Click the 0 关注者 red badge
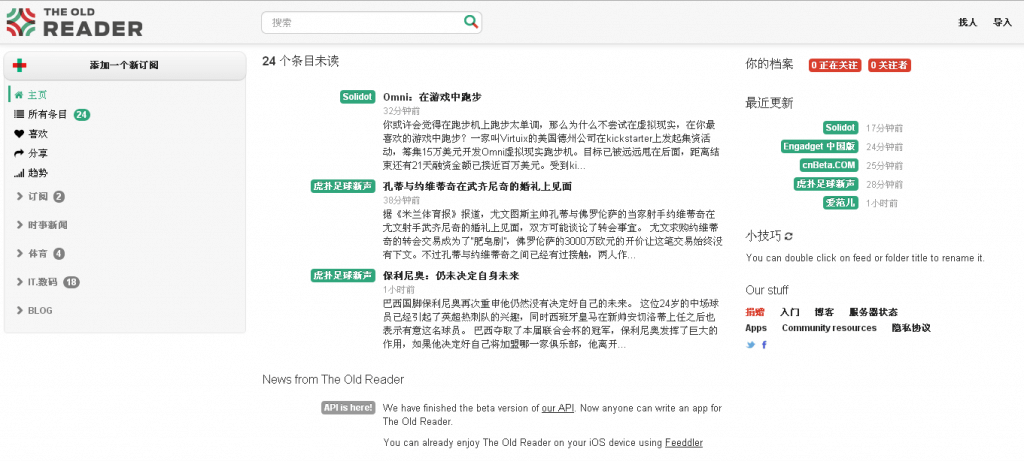 (889, 65)
